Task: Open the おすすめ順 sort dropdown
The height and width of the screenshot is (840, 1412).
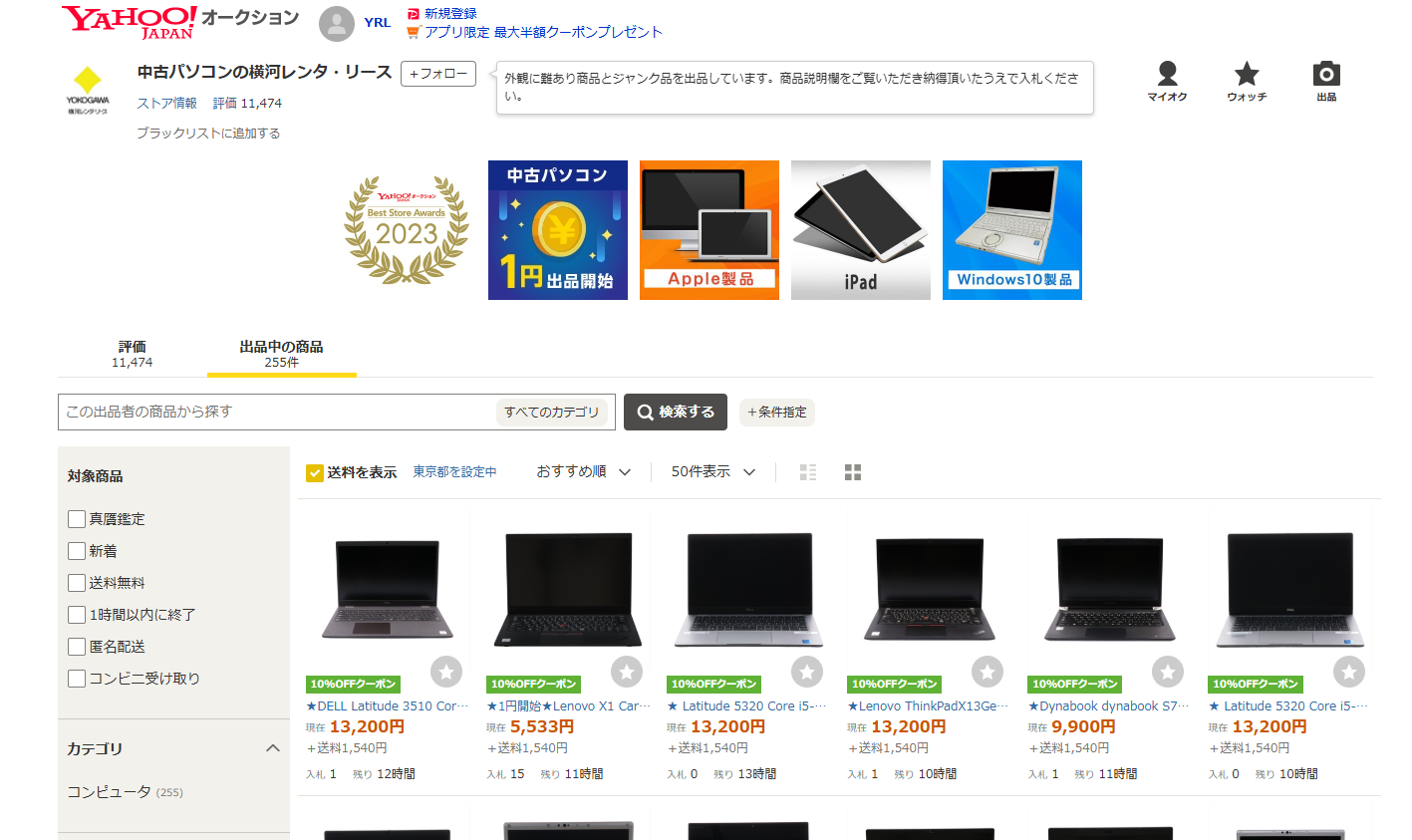Action: point(584,472)
